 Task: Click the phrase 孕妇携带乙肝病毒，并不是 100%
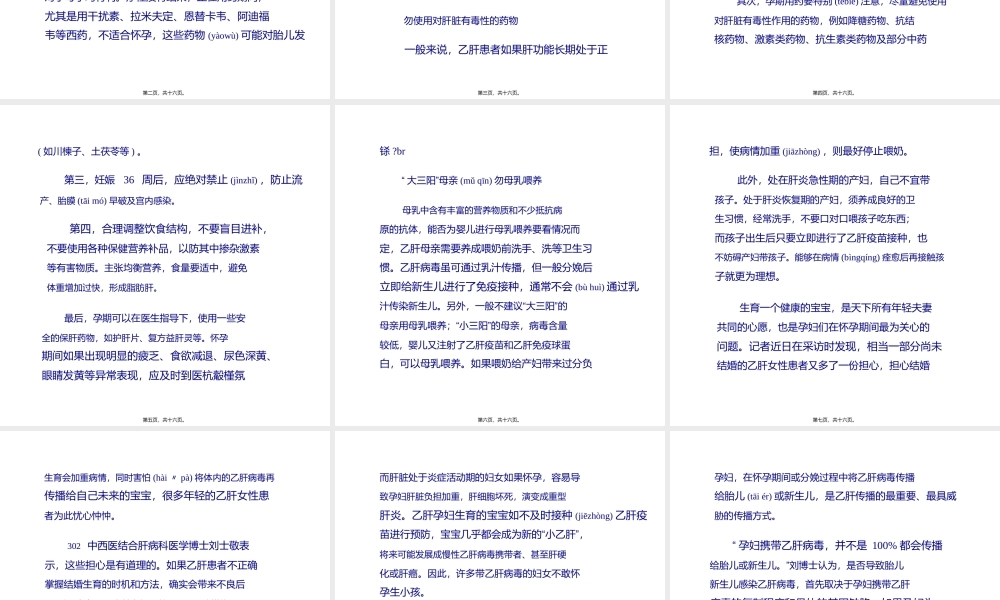tap(839, 545)
